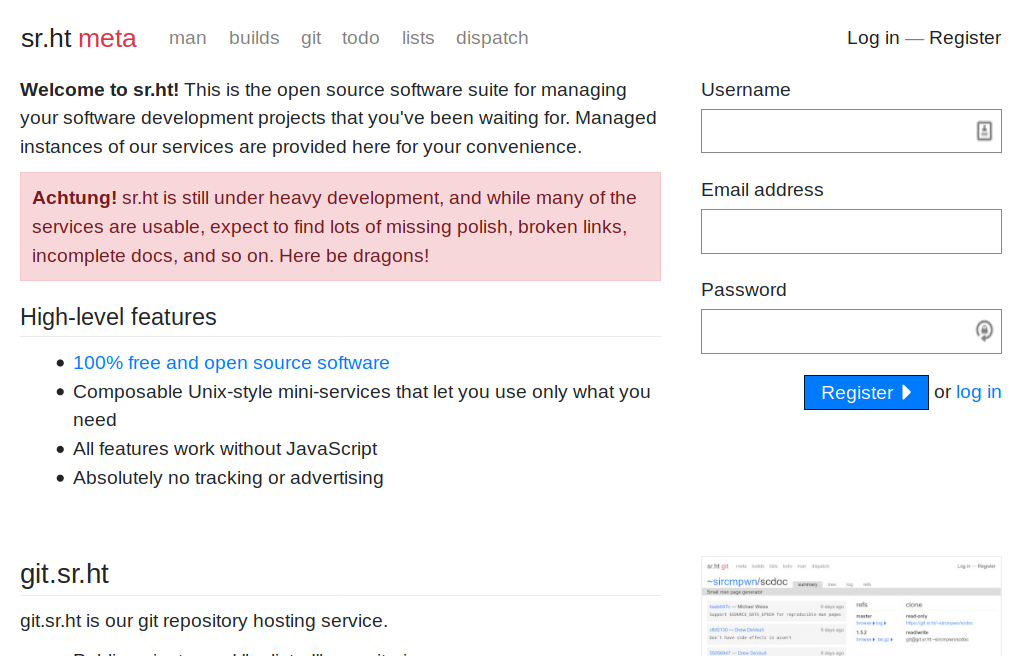Click the contact autofill icon in Username field

[x=984, y=131]
